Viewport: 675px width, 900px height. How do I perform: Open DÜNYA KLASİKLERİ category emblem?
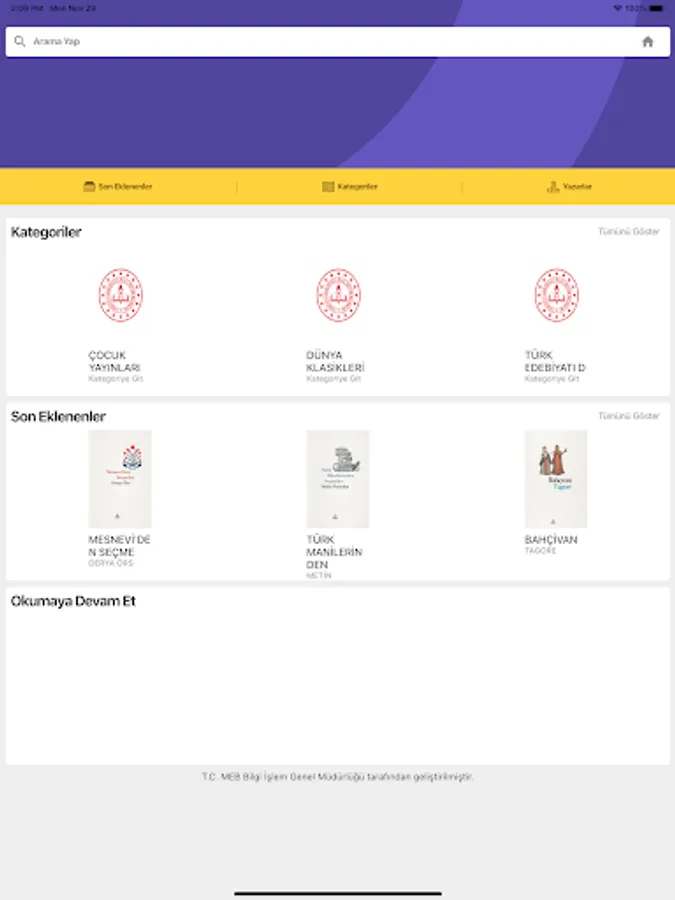point(338,295)
